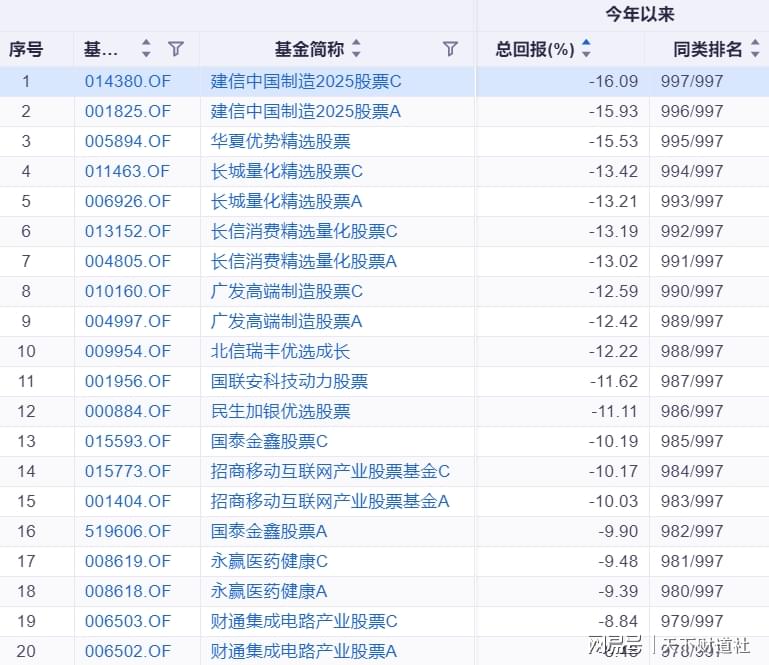Screen dimensions: 769x665
Task: Open fund 长信消费精选量化股票C
Action: (304, 231)
